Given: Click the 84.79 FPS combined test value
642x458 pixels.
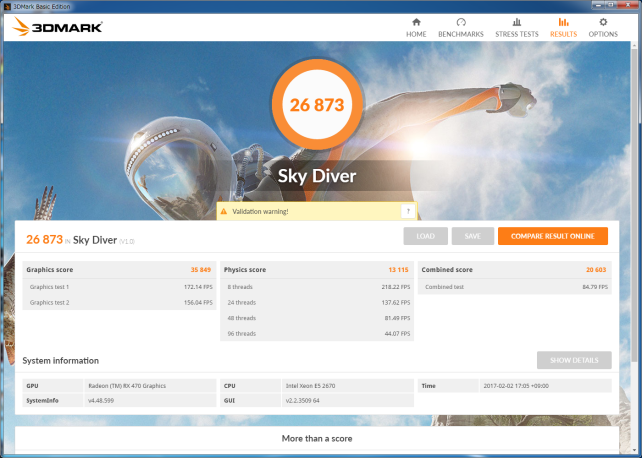Looking at the screenshot, I should pos(595,287).
